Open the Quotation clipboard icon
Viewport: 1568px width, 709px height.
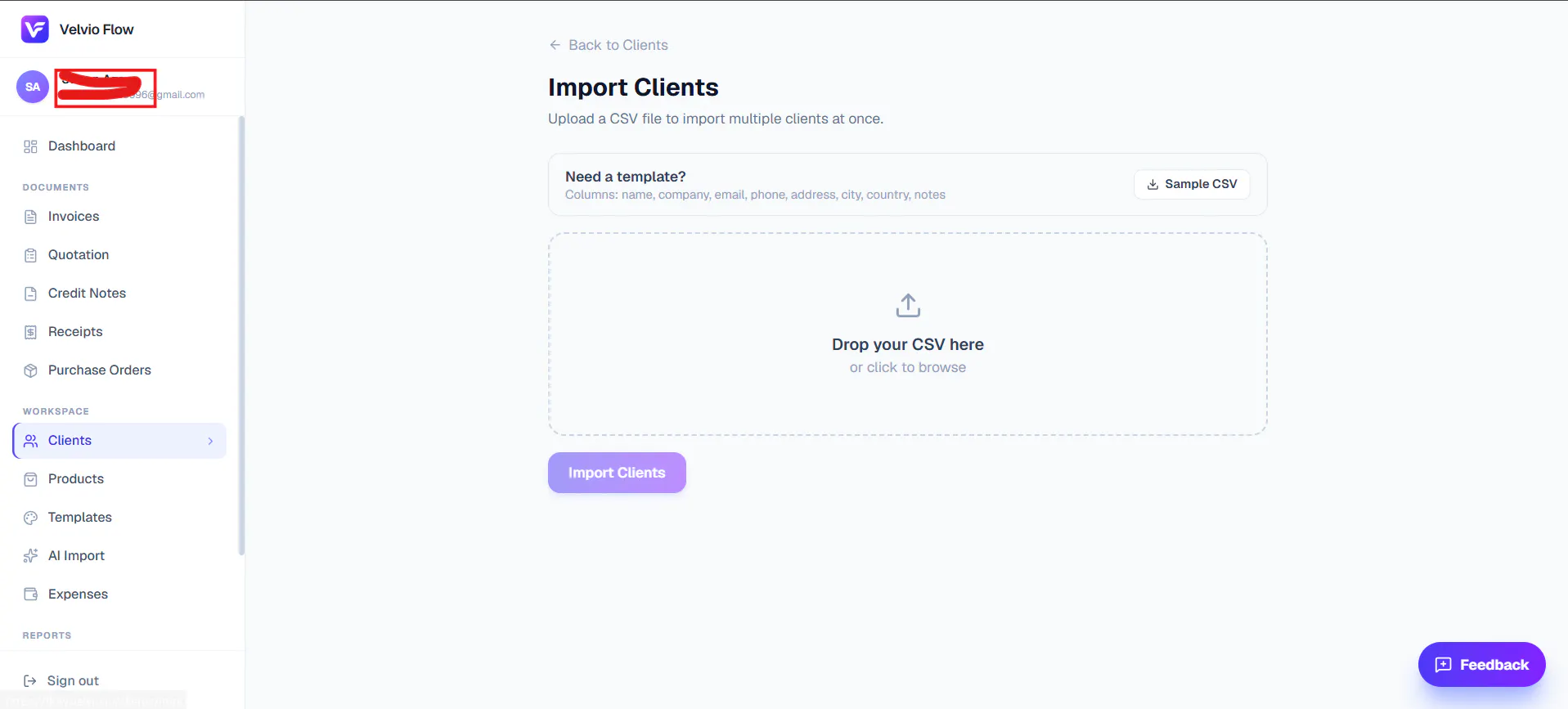tap(30, 255)
